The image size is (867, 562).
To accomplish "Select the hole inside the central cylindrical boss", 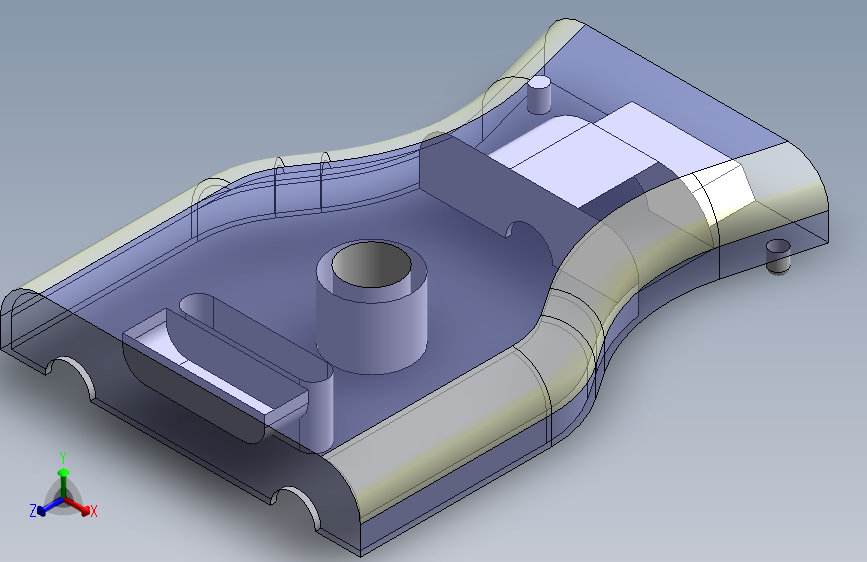I will [x=371, y=266].
